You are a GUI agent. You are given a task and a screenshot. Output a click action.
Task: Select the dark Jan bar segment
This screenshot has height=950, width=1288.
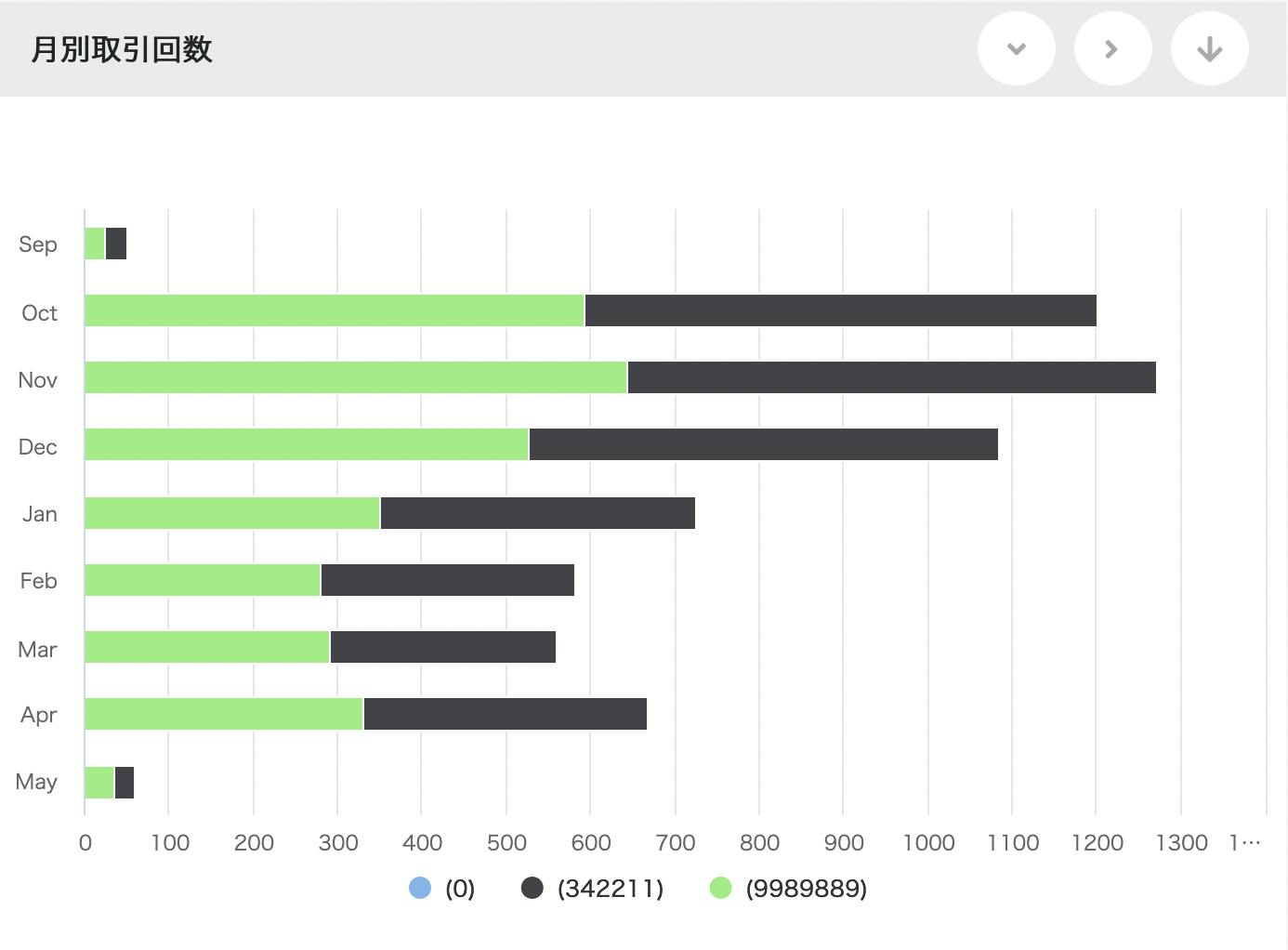[x=537, y=513]
